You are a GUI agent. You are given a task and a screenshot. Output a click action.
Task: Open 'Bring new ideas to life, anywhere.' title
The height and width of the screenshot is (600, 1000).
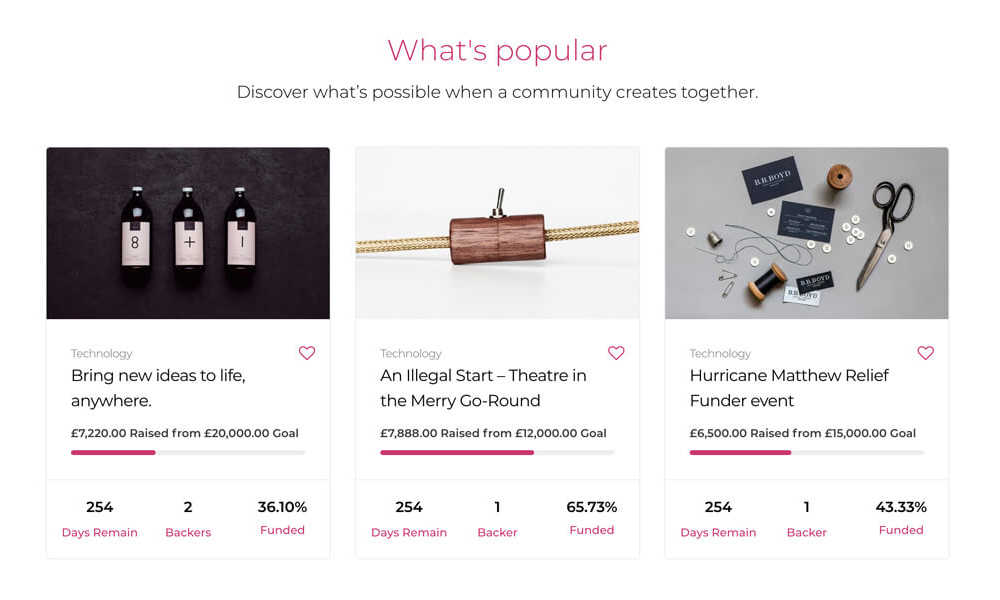point(158,388)
